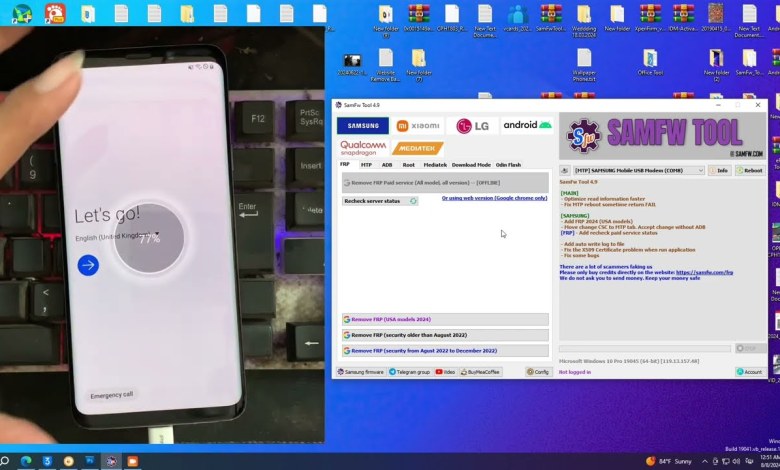Switch to the Download Mode tab
780x470 pixels.
(x=471, y=165)
